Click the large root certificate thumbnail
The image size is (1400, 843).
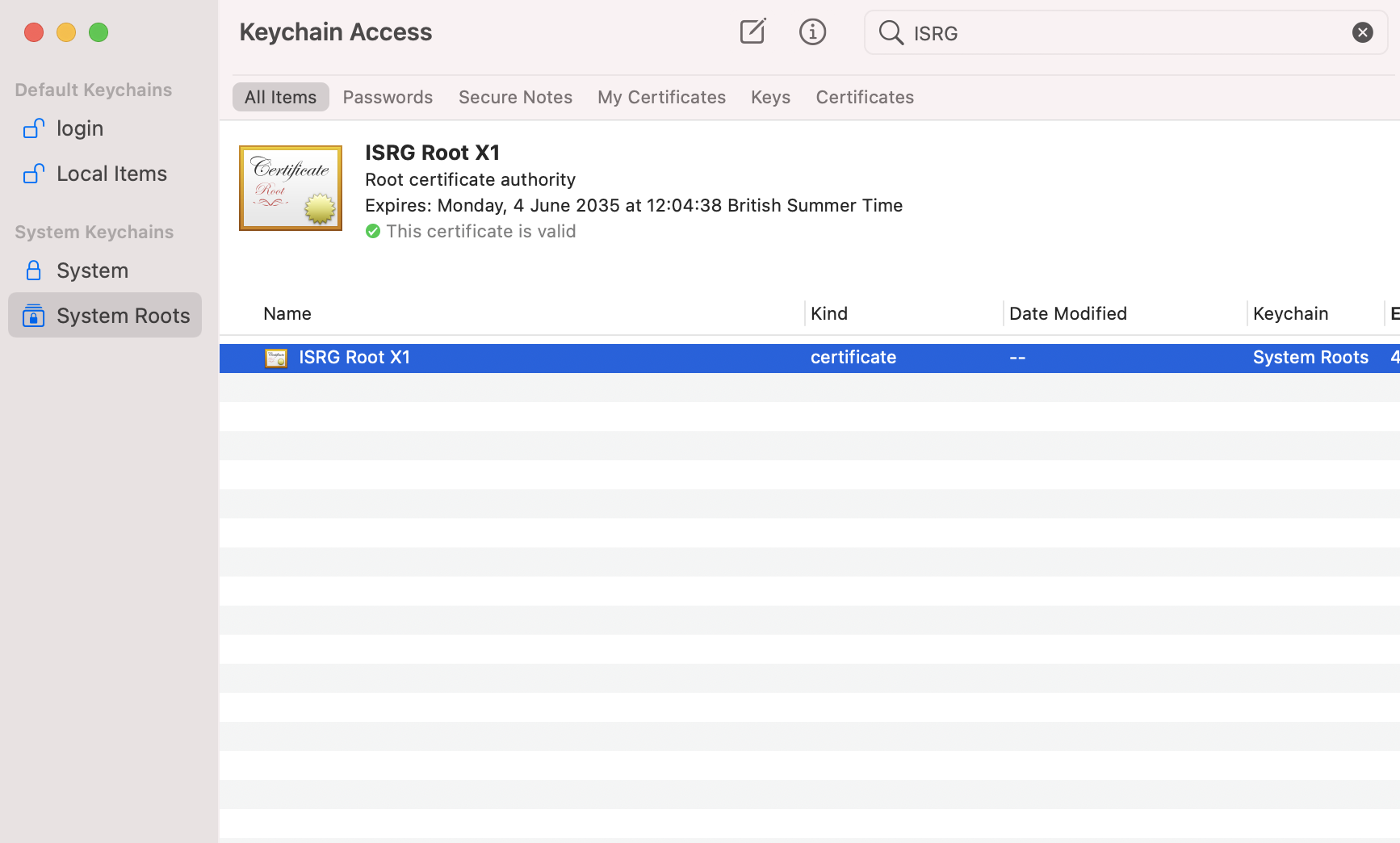pyautogui.click(x=291, y=188)
